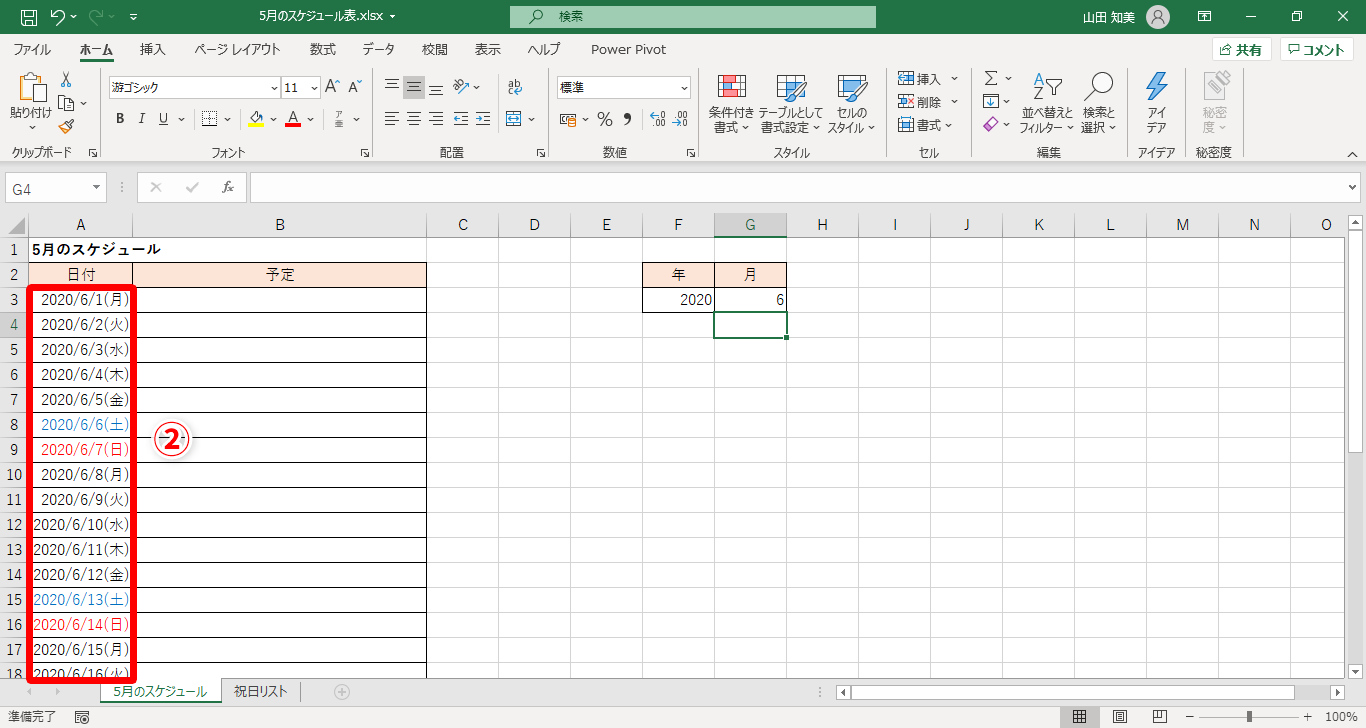Switch to the 数式 ribbon tab

[x=322, y=49]
